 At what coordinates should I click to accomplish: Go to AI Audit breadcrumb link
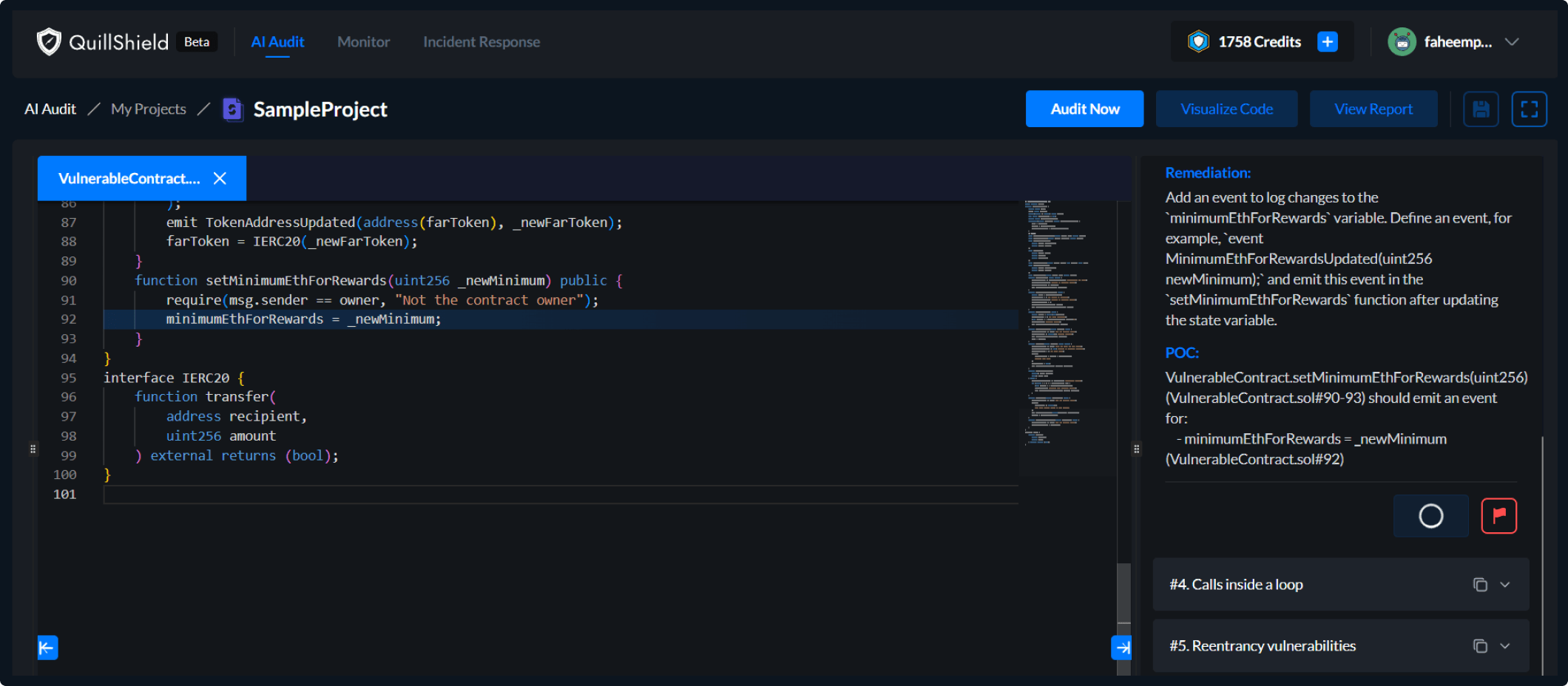(50, 109)
